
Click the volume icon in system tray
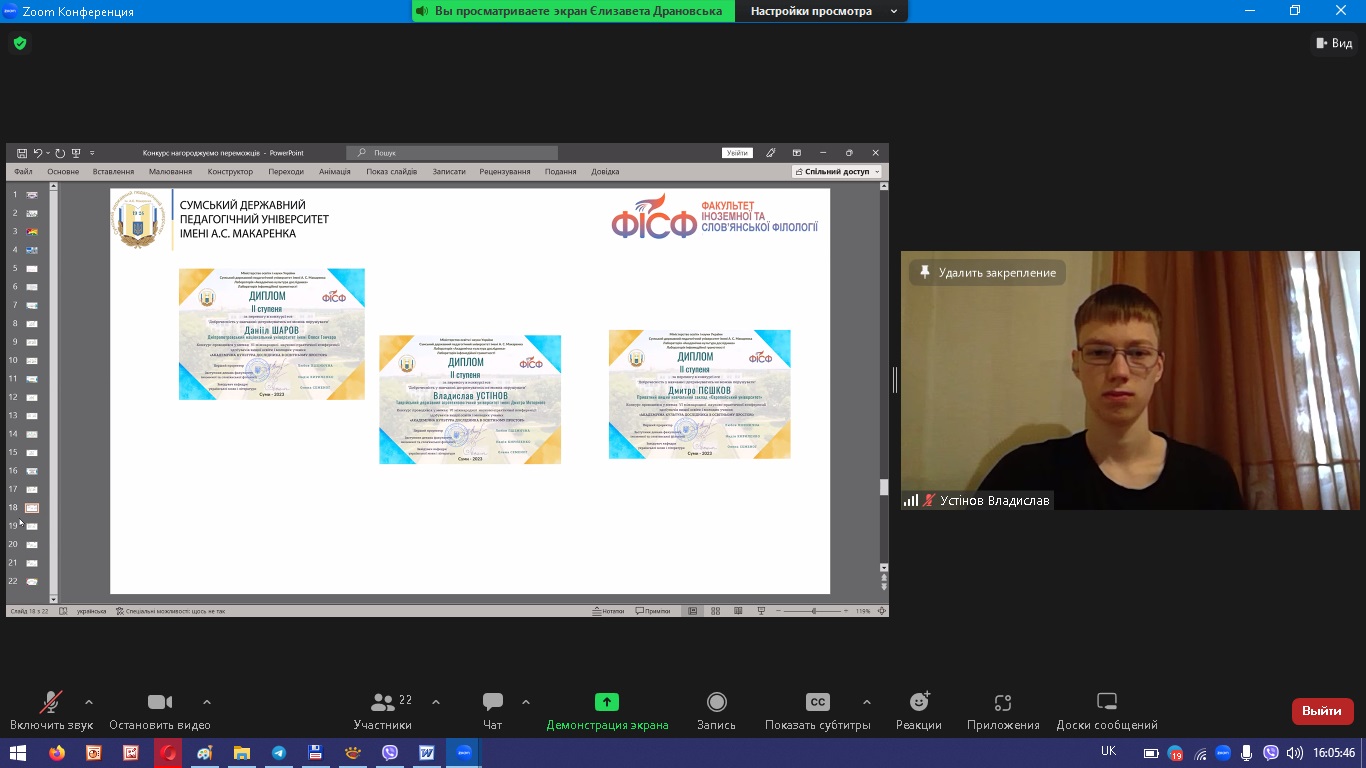(1295, 753)
